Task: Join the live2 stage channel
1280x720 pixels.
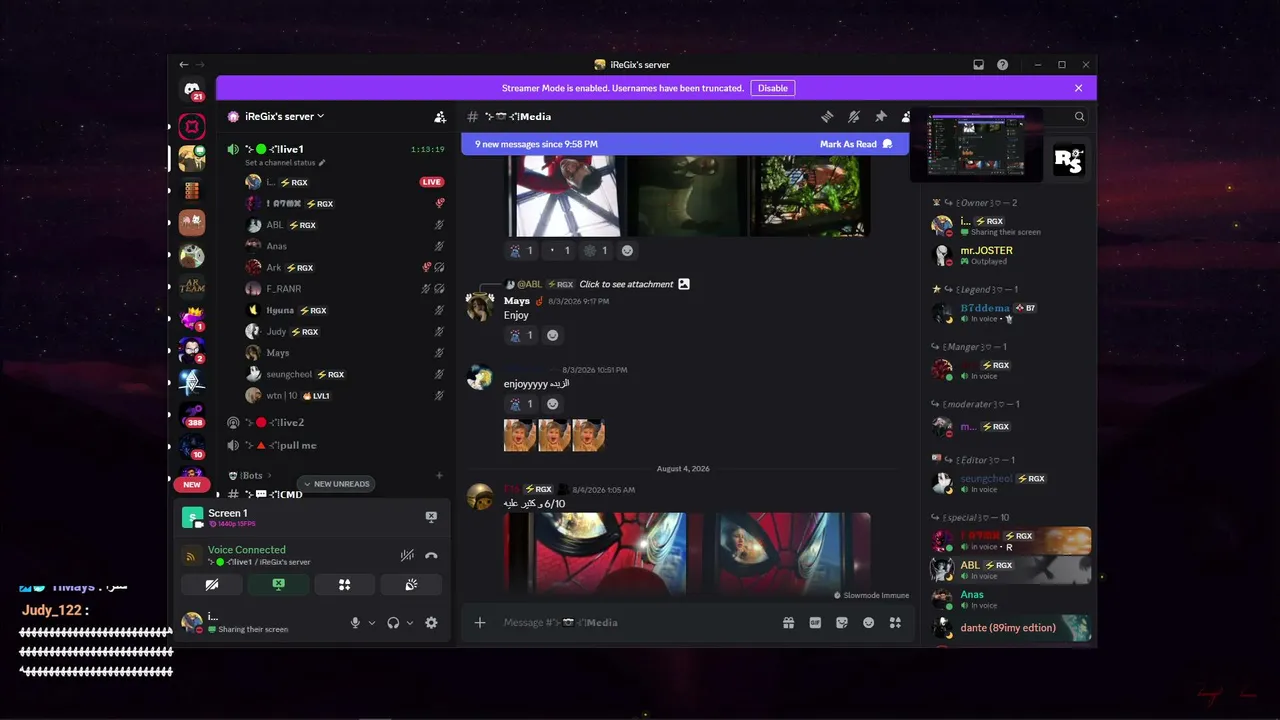Action: click(335, 423)
